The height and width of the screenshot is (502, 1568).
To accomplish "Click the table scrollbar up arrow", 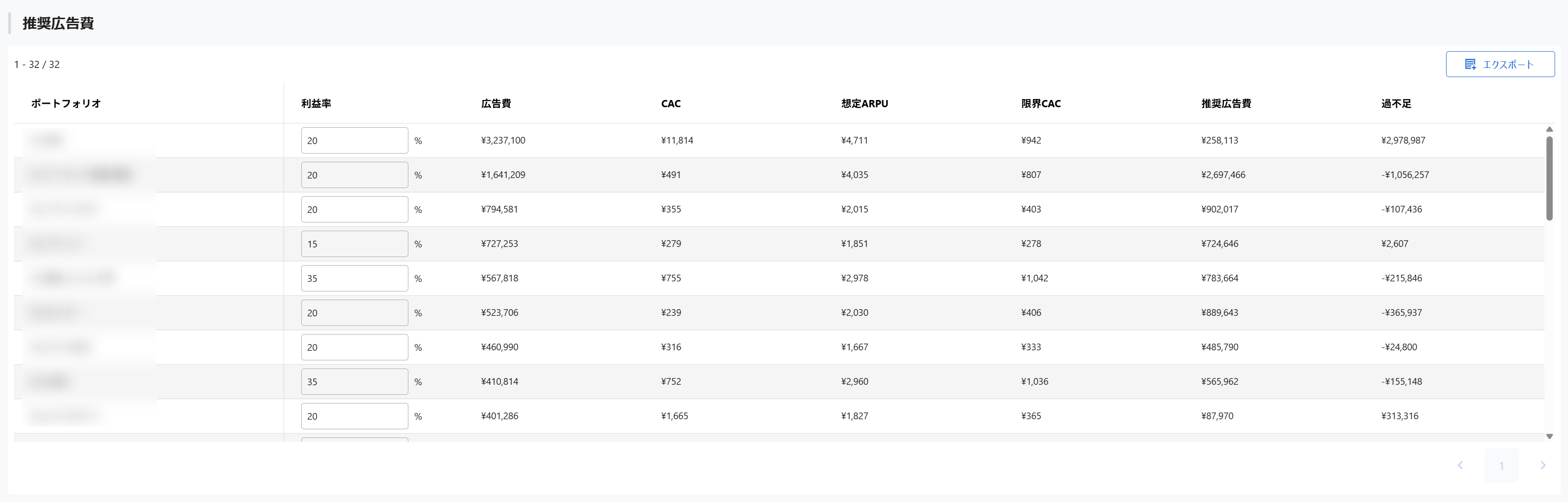I will [x=1549, y=129].
